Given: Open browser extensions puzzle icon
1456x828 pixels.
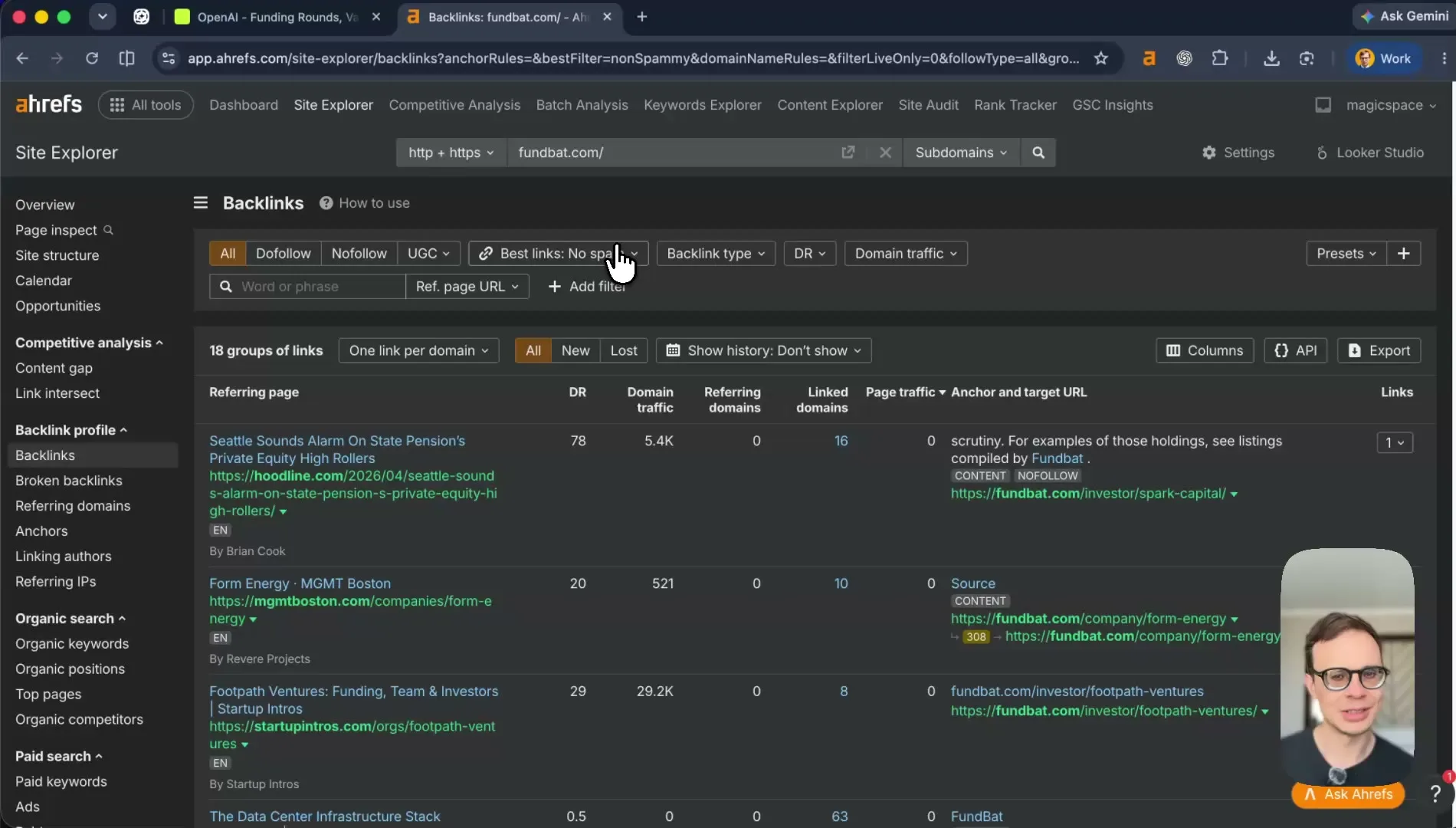Looking at the screenshot, I should 1219,58.
